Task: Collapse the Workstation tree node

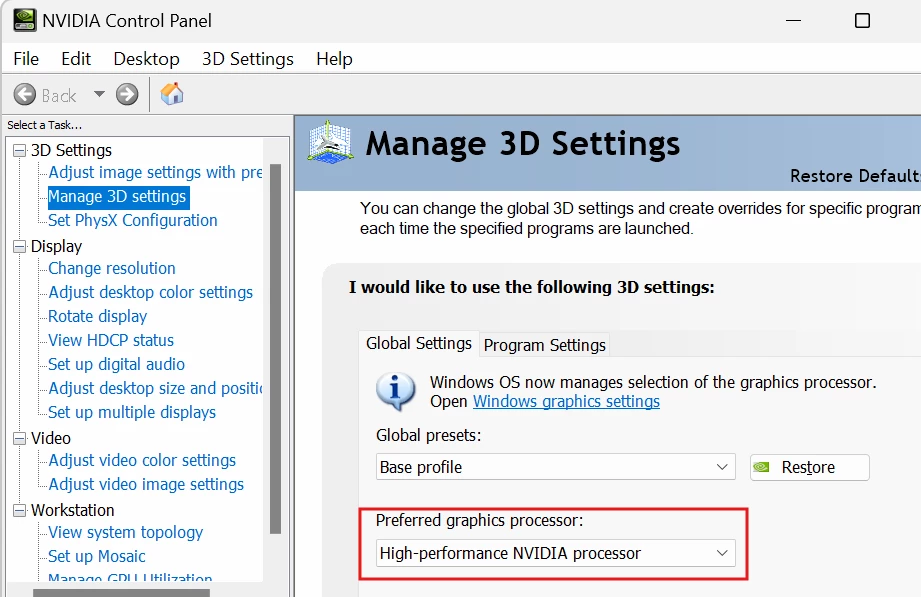Action: pyautogui.click(x=20, y=510)
